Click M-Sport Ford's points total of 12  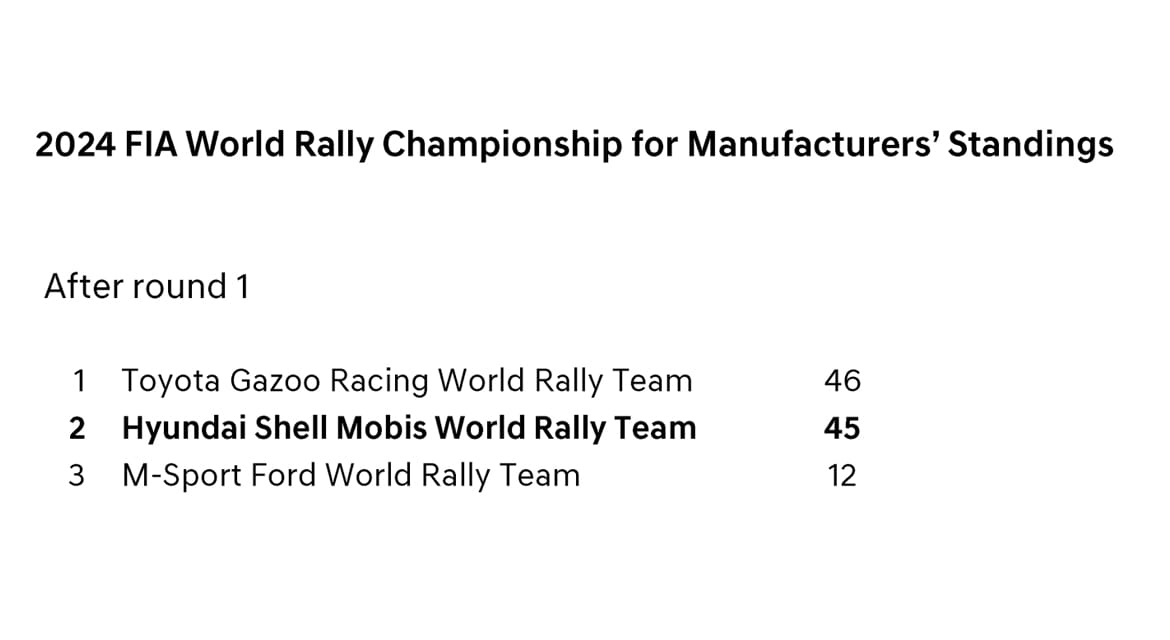pos(842,476)
